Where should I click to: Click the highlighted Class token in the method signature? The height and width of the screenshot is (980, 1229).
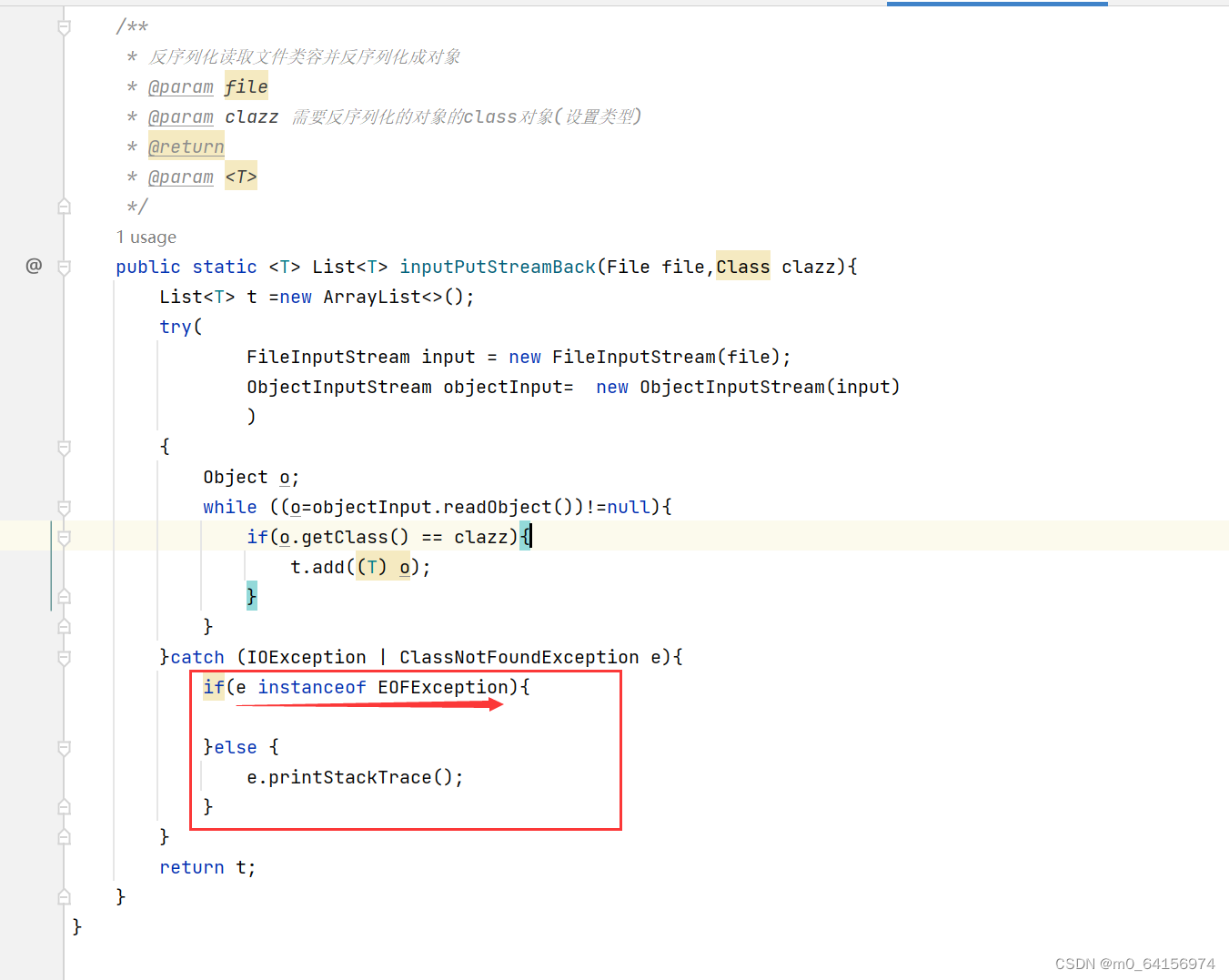742,266
